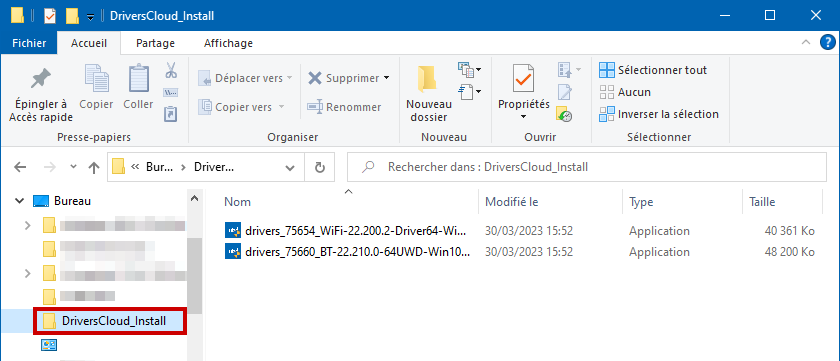
Task: Collapse the ribbon with the chevron
Action: (x=806, y=43)
